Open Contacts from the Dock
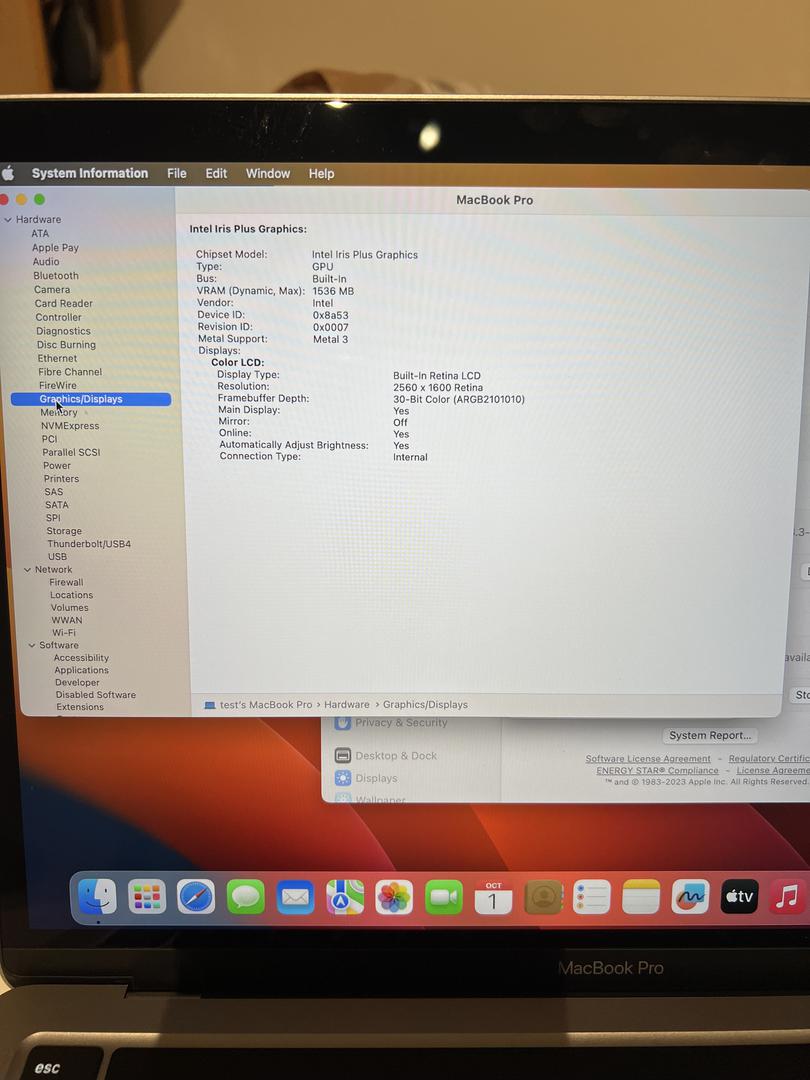810x1080 pixels. point(543,897)
